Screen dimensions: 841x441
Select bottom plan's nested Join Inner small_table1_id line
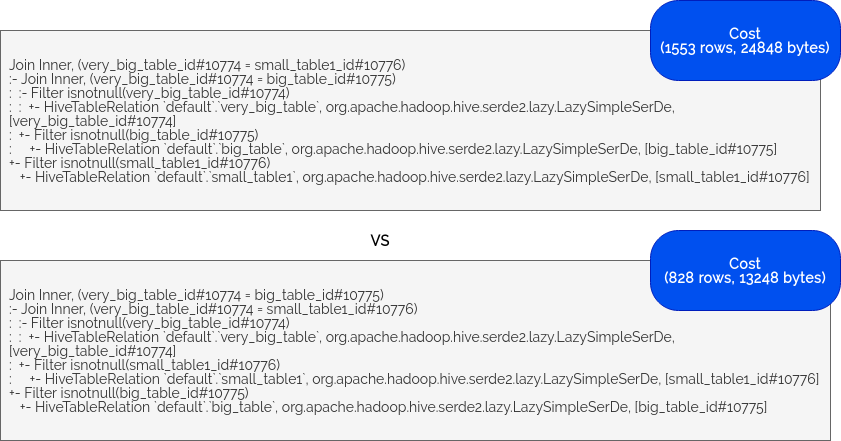(213, 309)
